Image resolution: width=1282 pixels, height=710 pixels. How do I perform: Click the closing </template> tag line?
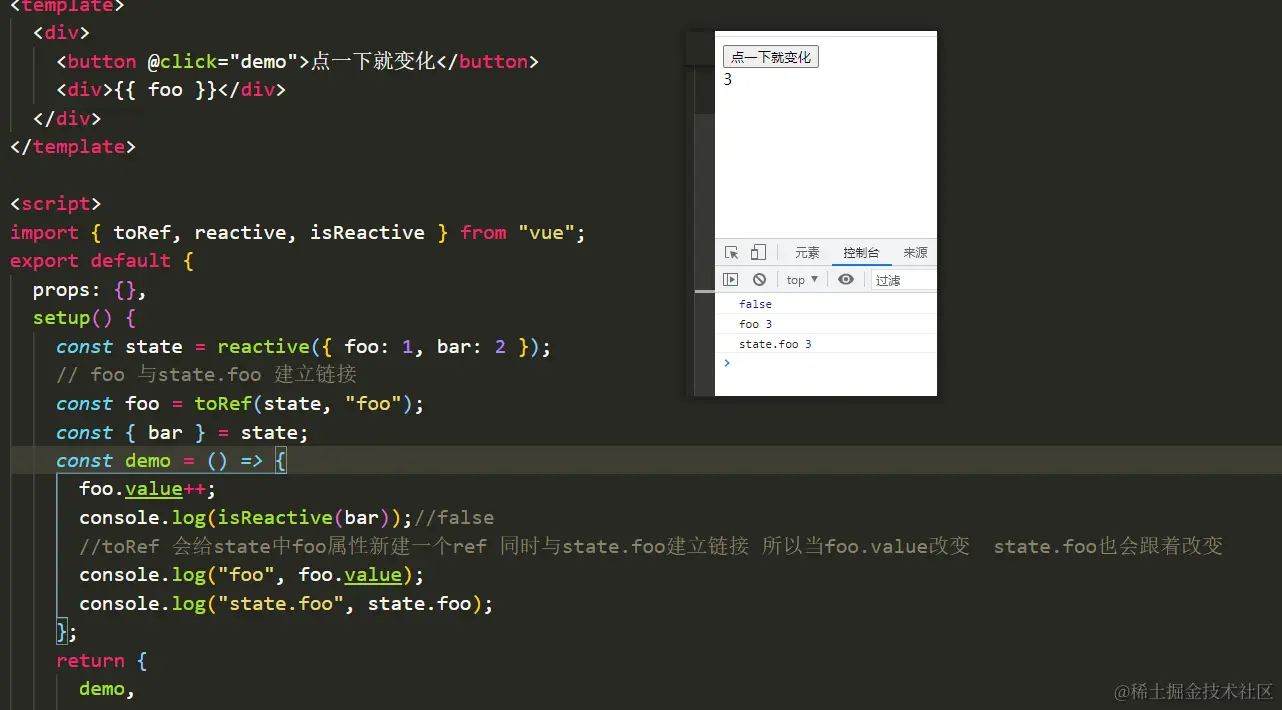coord(73,147)
